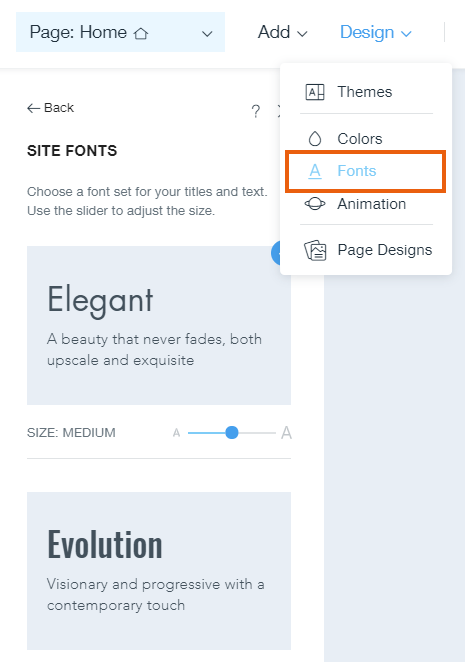Click the small A at slider start
Viewport: 465px width, 662px height.
tap(177, 433)
